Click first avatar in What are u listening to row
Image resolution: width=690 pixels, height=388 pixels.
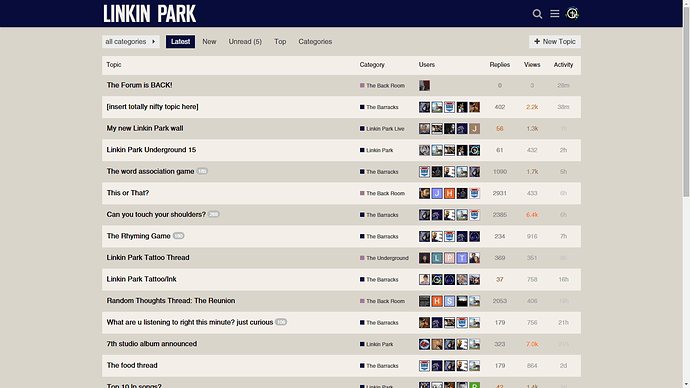424,322
